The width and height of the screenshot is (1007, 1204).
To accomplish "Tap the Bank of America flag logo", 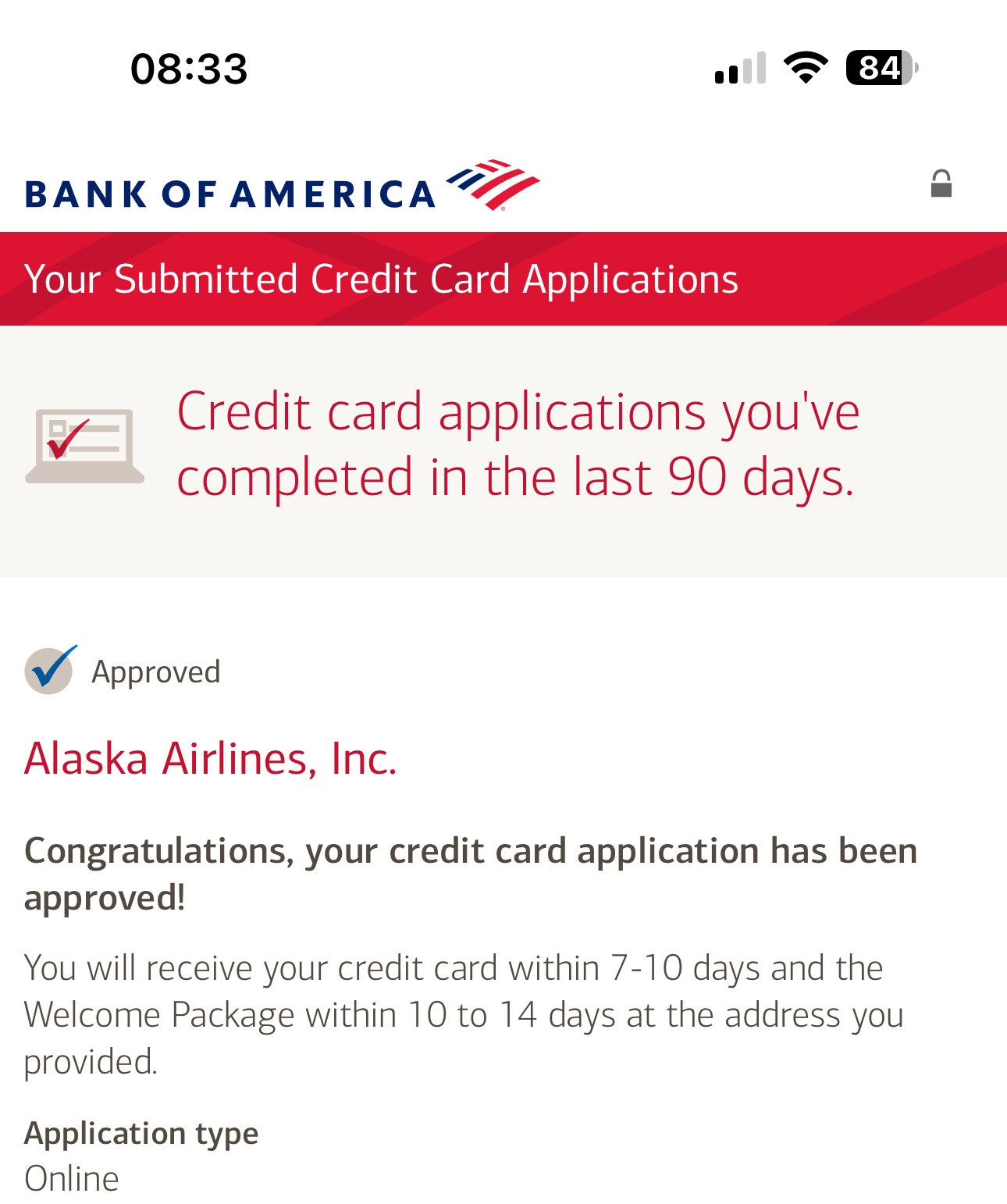I will click(x=493, y=185).
